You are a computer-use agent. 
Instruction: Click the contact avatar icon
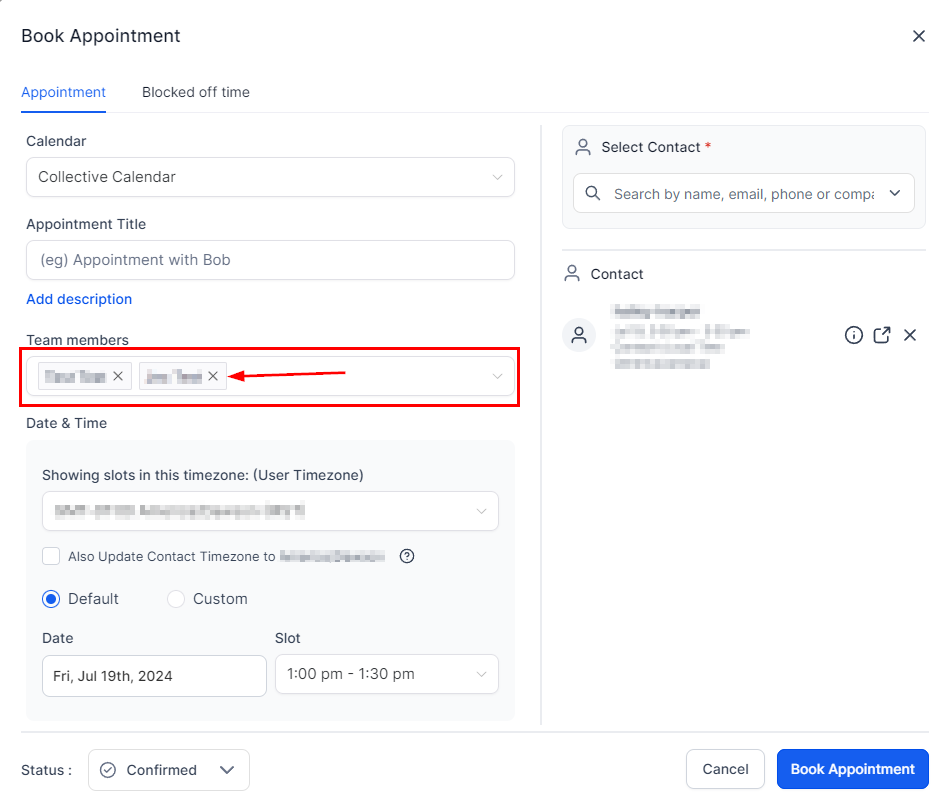[x=579, y=335]
